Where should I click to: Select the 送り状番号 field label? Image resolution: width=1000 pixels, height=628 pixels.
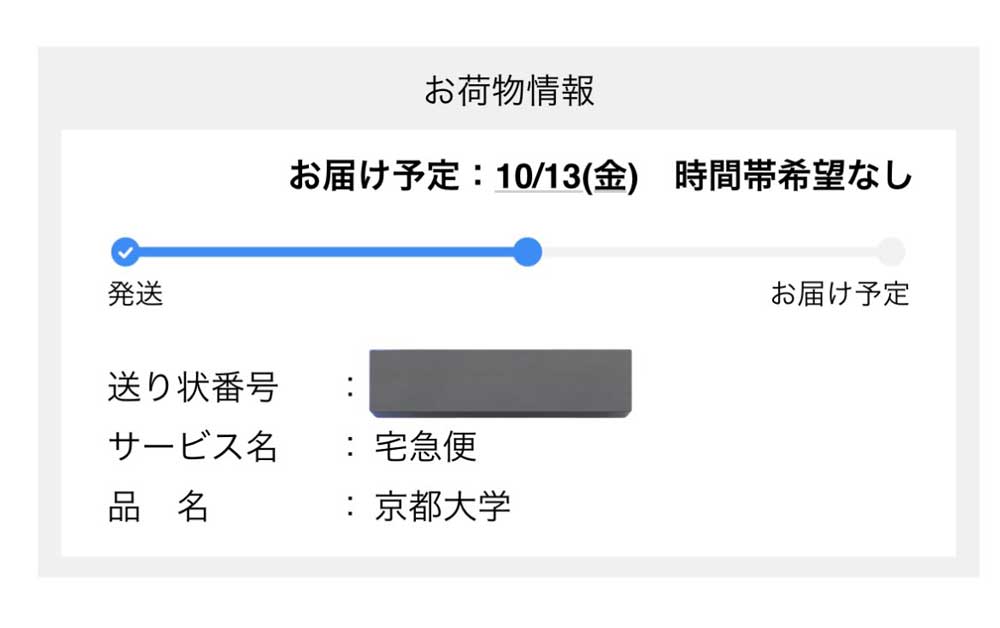(x=193, y=387)
